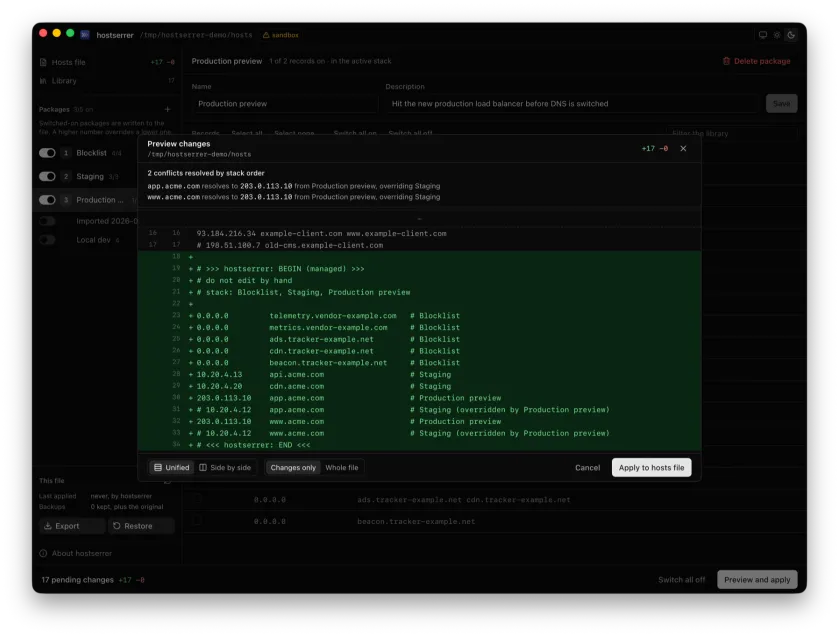Image resolution: width=840 pixels, height=637 pixels.
Task: Select the system theme monitor icon
Action: (763, 35)
